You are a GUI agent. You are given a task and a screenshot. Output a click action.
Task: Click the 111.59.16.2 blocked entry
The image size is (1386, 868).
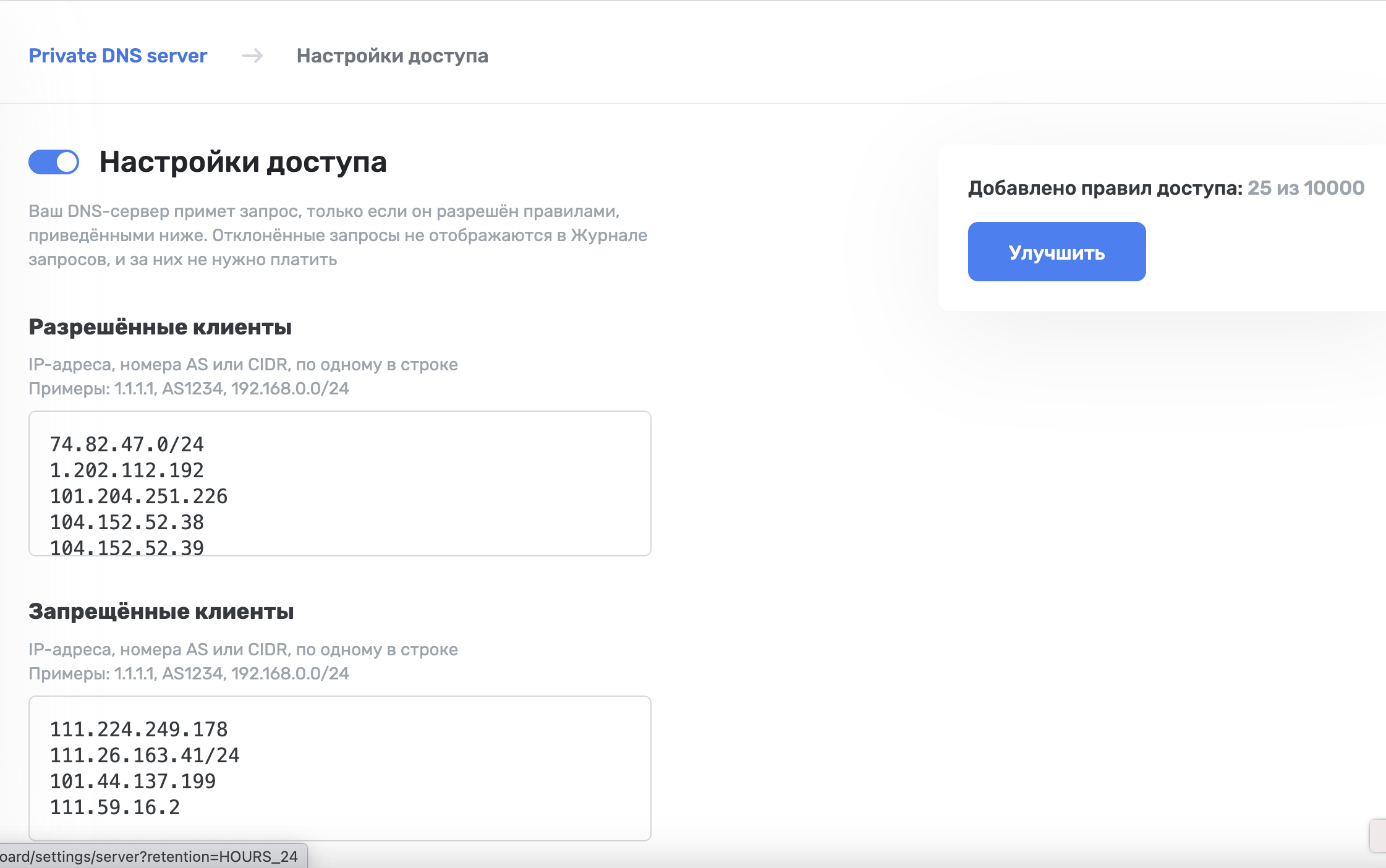coord(115,807)
